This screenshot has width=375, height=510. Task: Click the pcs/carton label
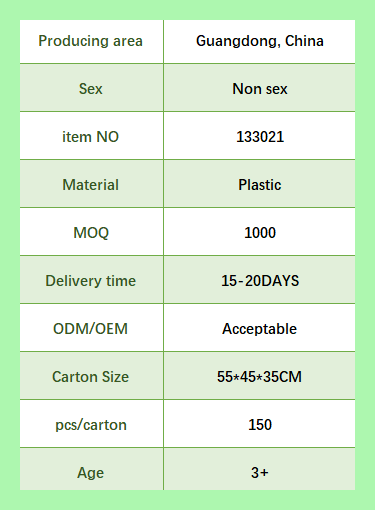pos(91,425)
